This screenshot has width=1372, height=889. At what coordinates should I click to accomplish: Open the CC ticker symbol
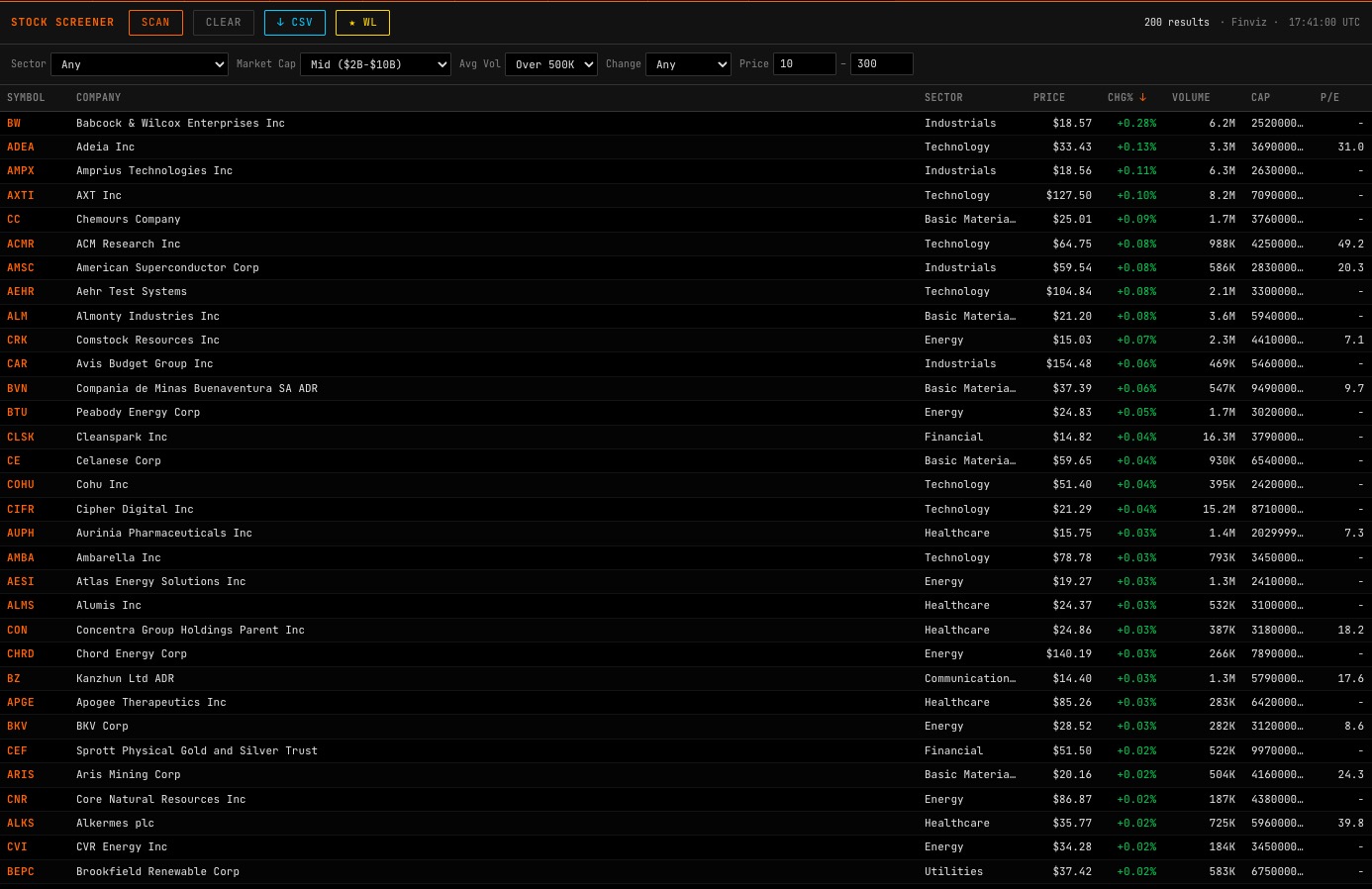pyautogui.click(x=14, y=220)
